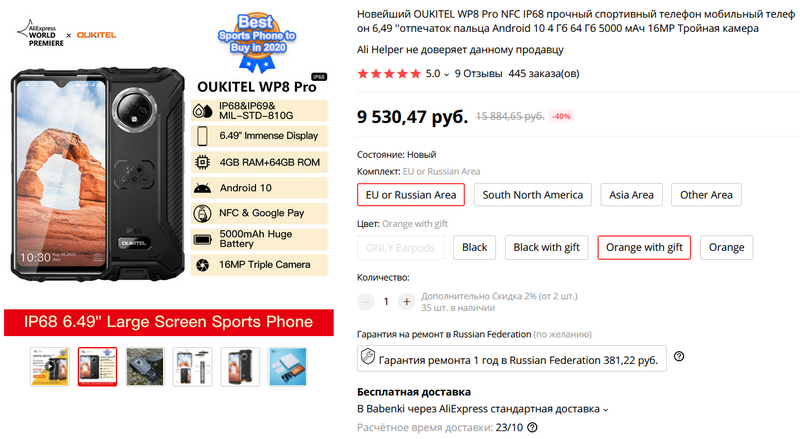Select the EU or Russian Area option
The image size is (800, 439).
pyautogui.click(x=411, y=194)
